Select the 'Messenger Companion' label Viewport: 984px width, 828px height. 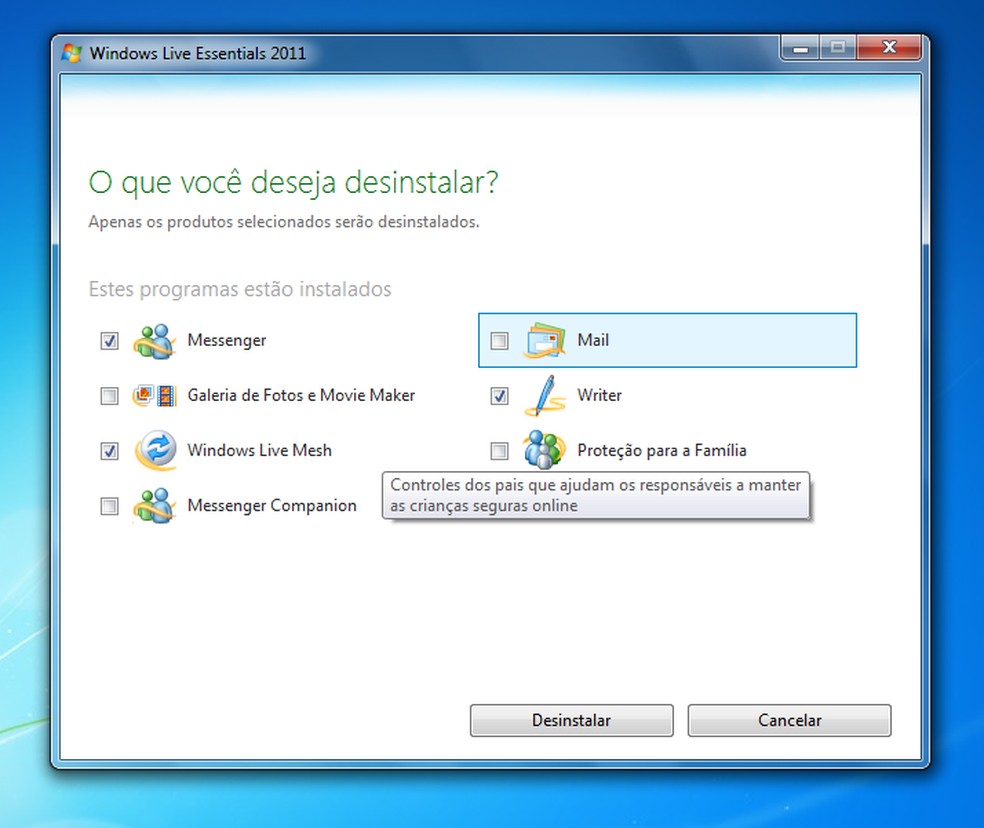tap(272, 505)
